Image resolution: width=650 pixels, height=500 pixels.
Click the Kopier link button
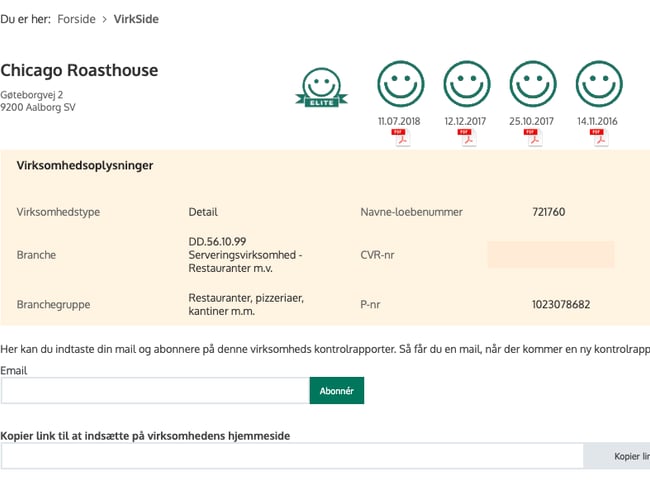tap(616, 456)
